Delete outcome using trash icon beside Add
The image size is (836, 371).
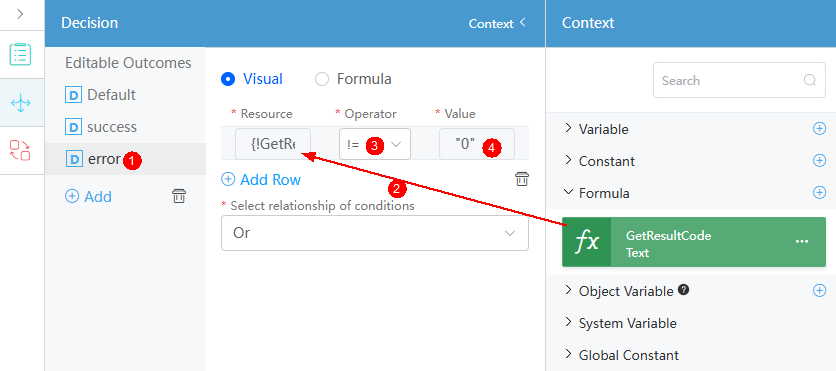coord(179,196)
